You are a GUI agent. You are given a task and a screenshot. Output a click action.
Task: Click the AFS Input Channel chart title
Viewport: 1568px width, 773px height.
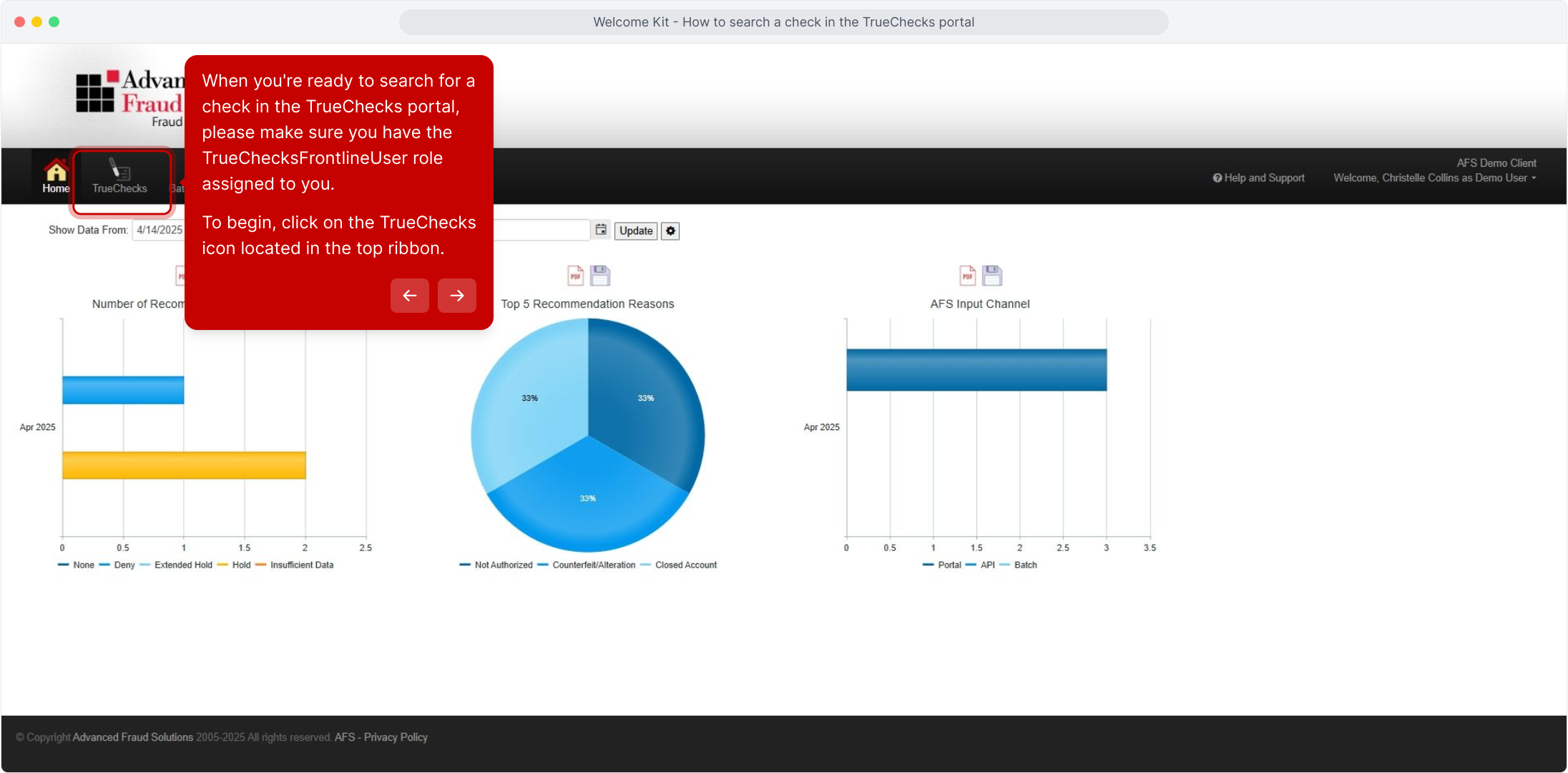point(980,304)
